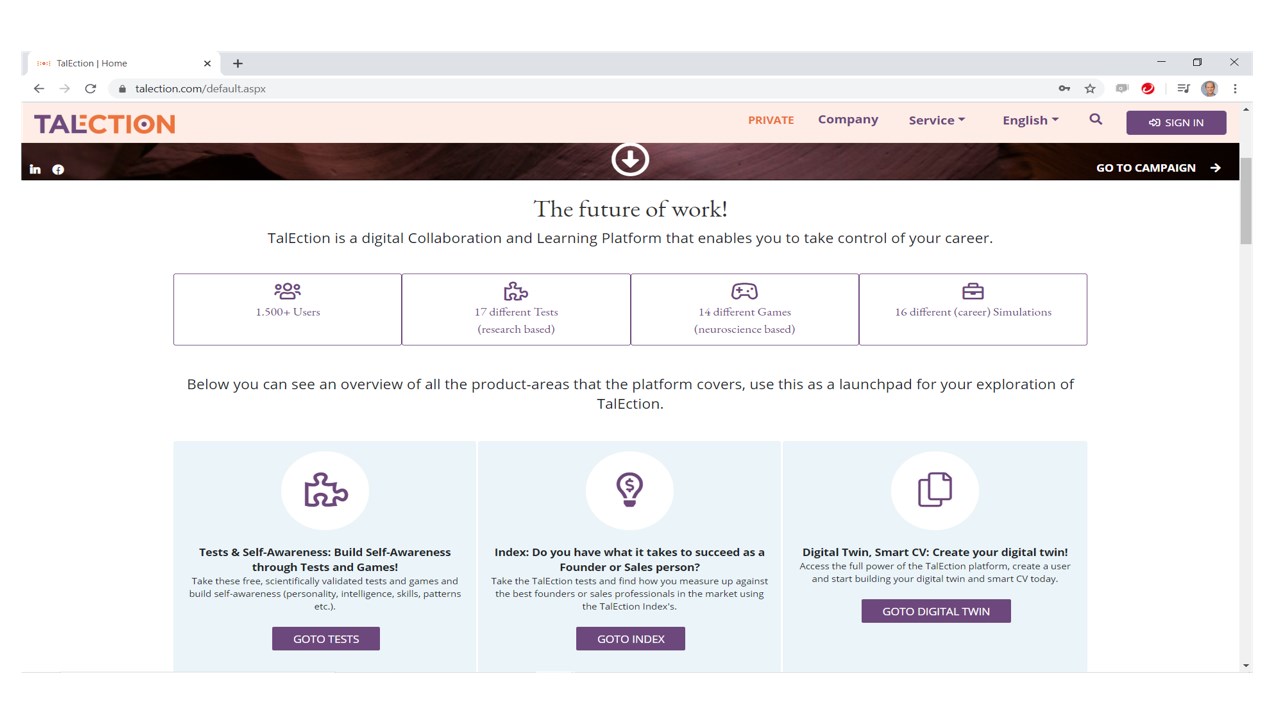Reload the page

coord(90,89)
